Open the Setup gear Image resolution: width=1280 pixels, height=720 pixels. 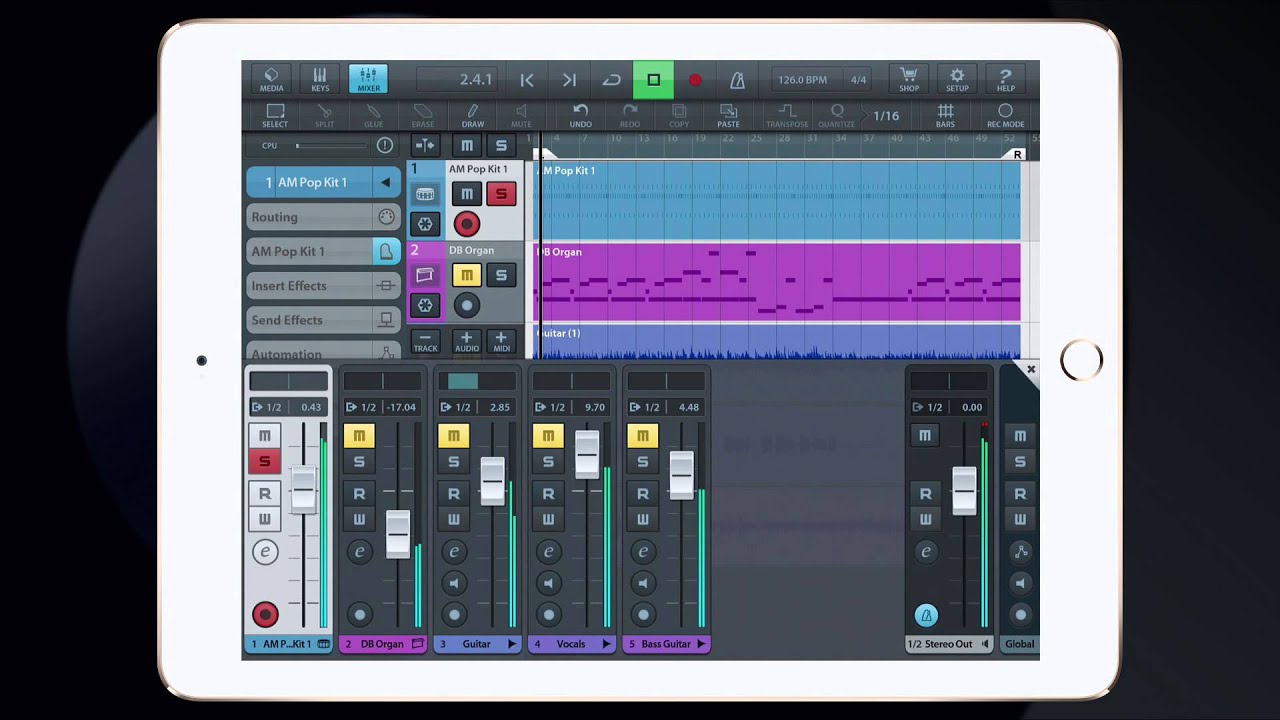pyautogui.click(x=957, y=80)
